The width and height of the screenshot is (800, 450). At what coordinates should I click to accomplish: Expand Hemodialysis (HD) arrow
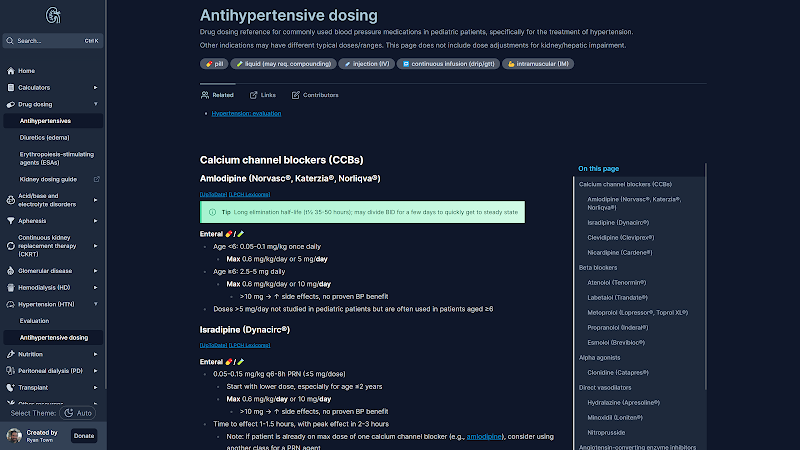coord(95,288)
